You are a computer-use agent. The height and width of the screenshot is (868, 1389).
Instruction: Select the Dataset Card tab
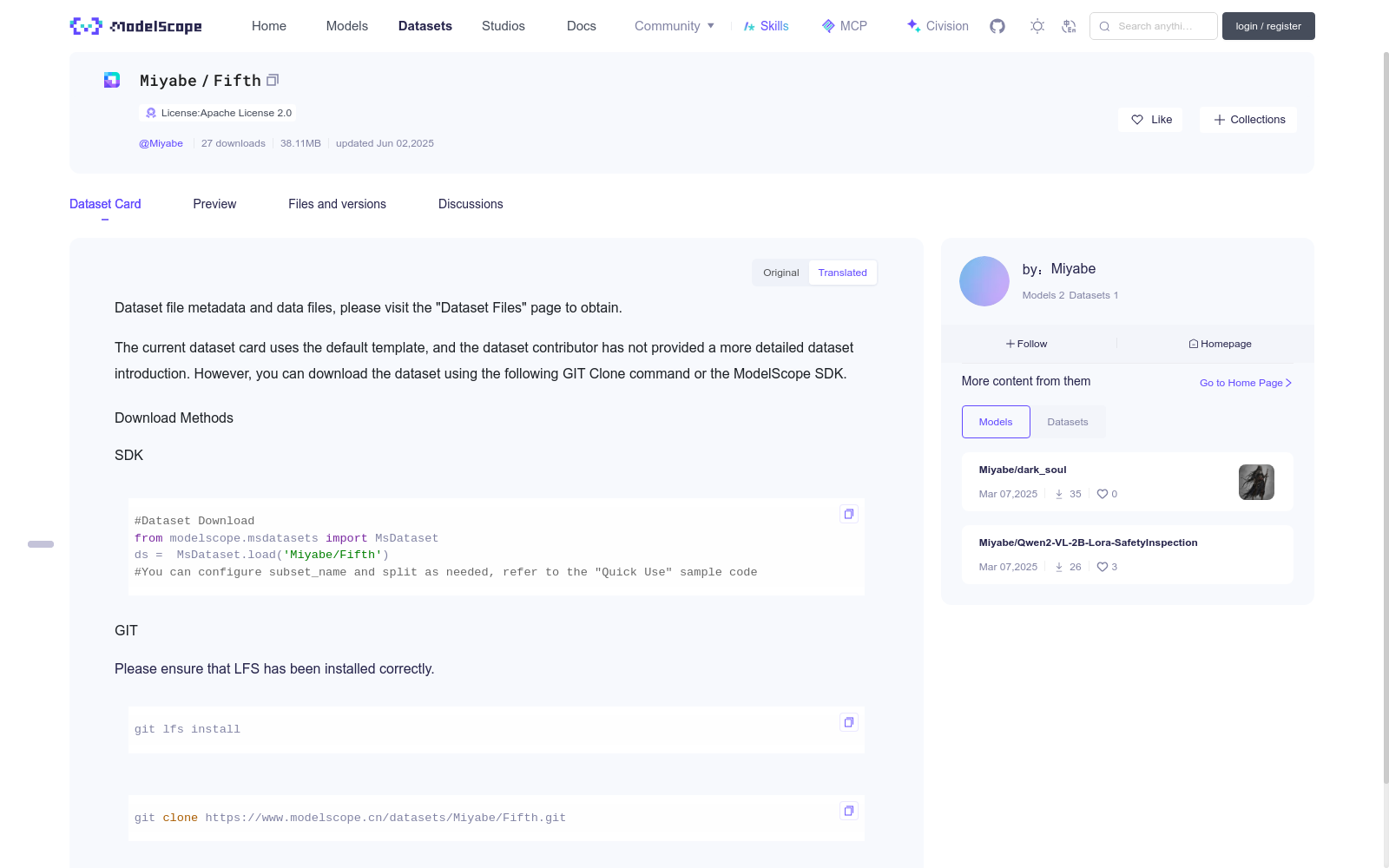coord(105,204)
